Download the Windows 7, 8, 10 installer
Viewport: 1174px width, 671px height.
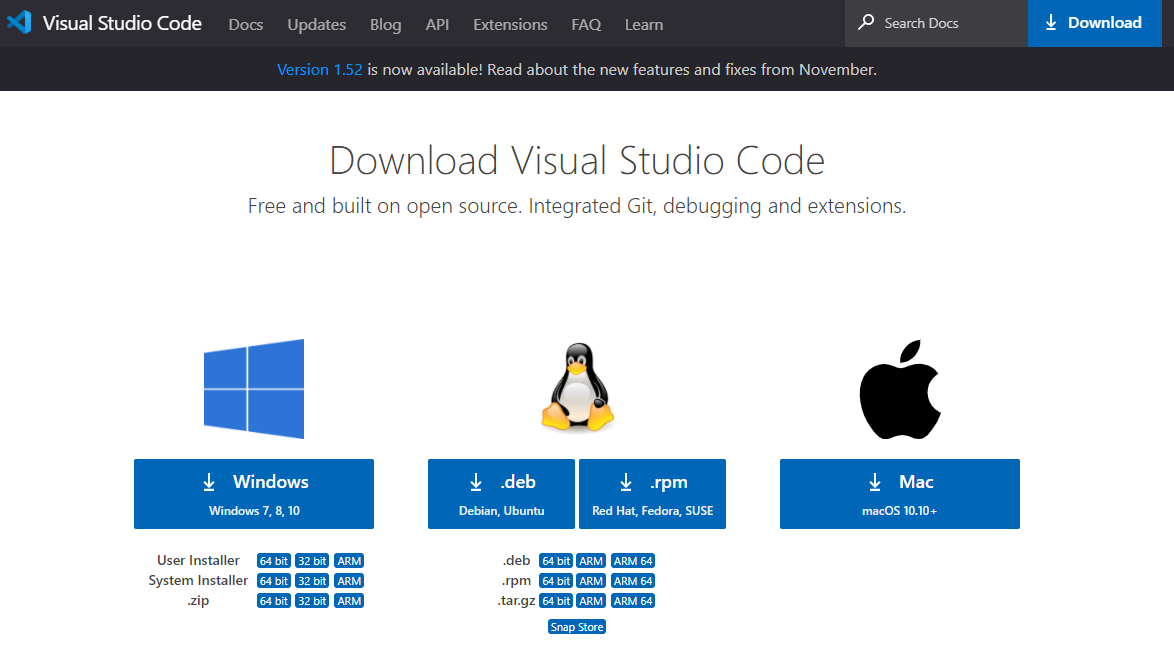254,494
